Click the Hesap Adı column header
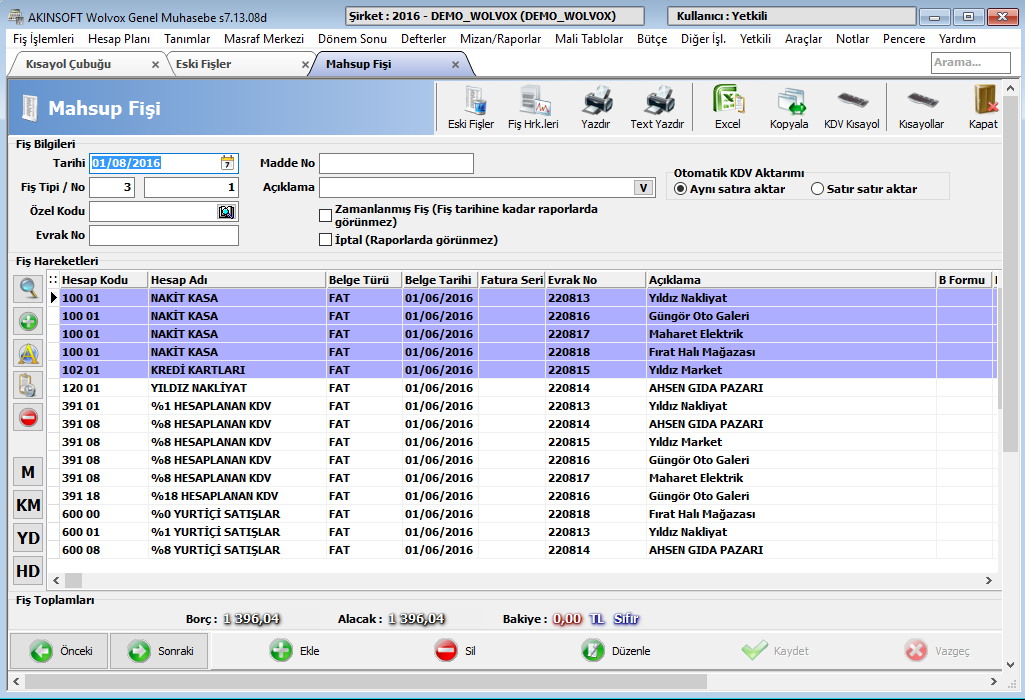The height and width of the screenshot is (700, 1025). pyautogui.click(x=237, y=280)
